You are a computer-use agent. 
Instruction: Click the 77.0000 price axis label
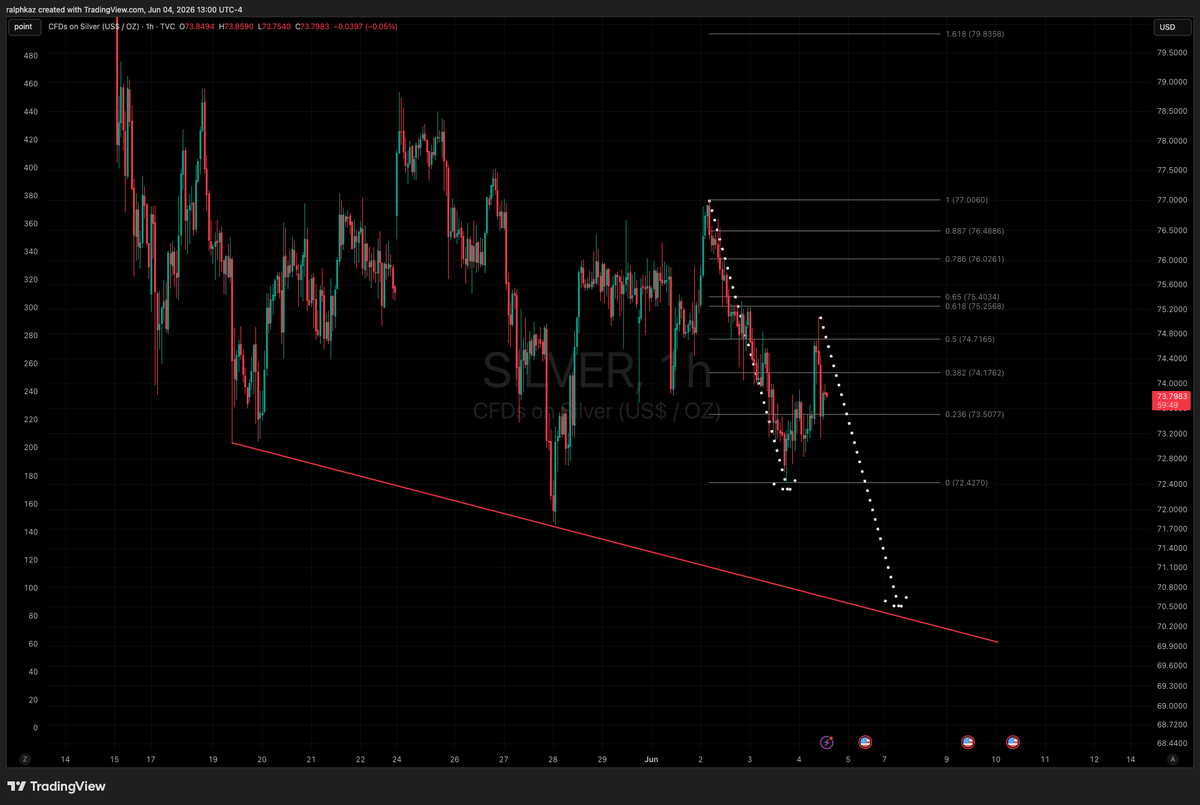[x=1171, y=200]
